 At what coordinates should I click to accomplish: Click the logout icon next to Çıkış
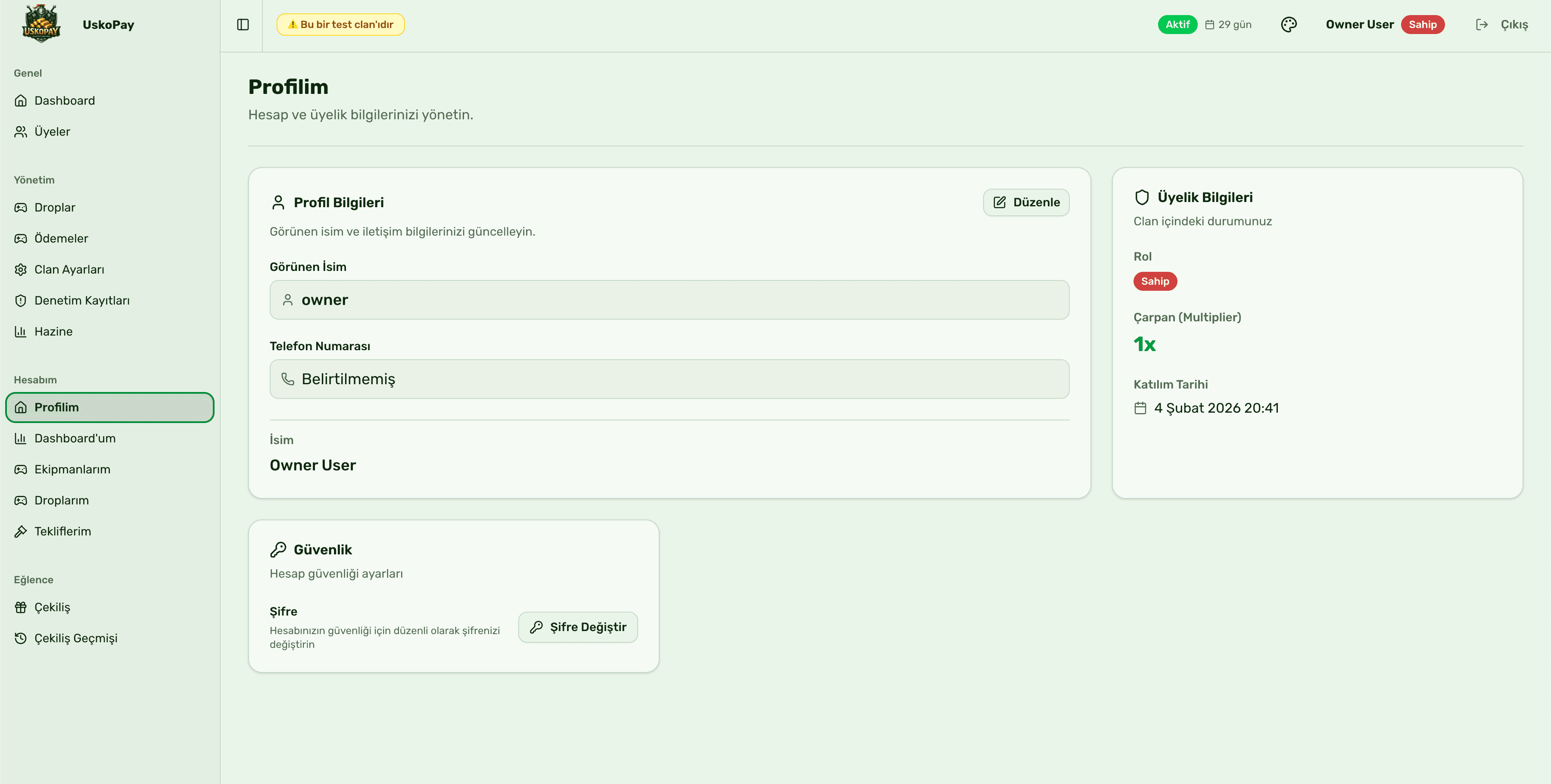pyautogui.click(x=1482, y=24)
